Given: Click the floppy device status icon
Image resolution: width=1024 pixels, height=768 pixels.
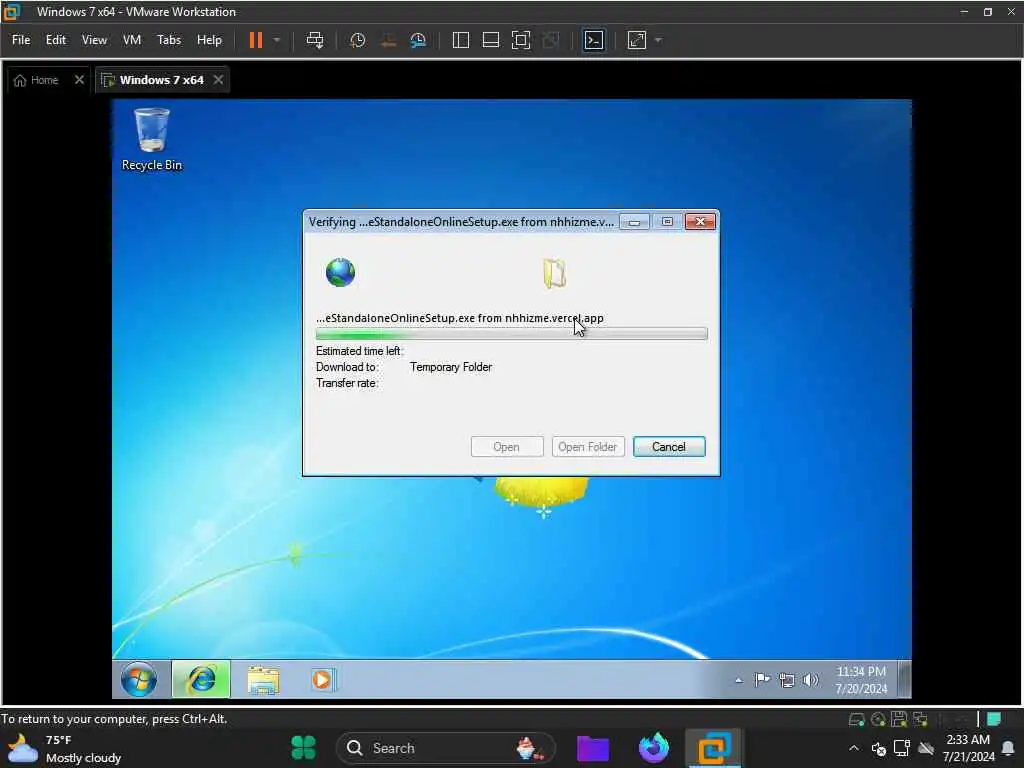Looking at the screenshot, I should point(899,720).
